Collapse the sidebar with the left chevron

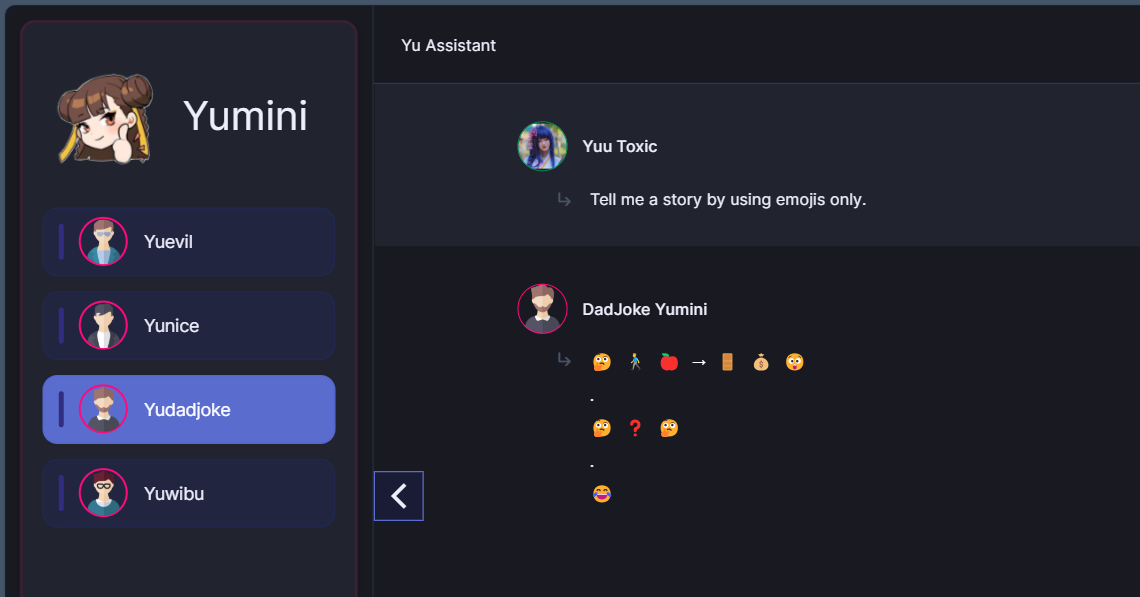point(399,496)
